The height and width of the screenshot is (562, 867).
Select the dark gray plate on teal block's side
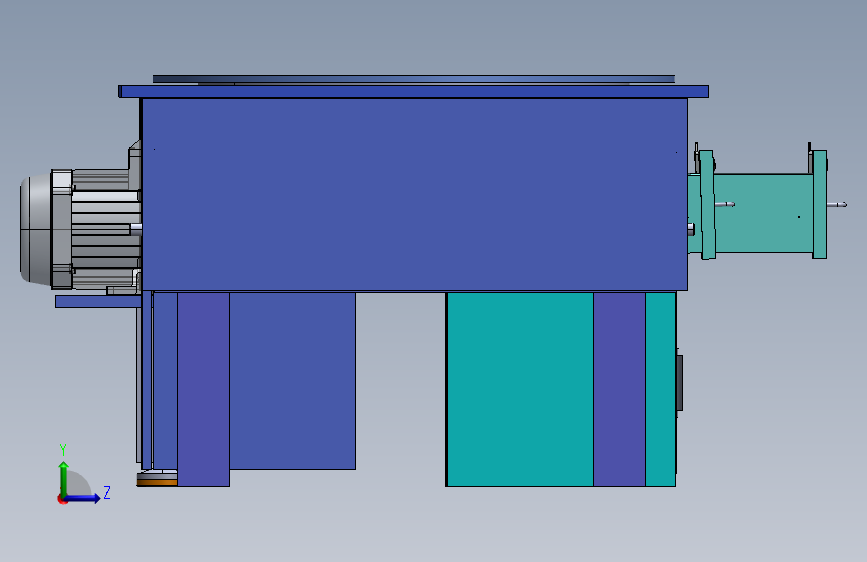[x=680, y=383]
